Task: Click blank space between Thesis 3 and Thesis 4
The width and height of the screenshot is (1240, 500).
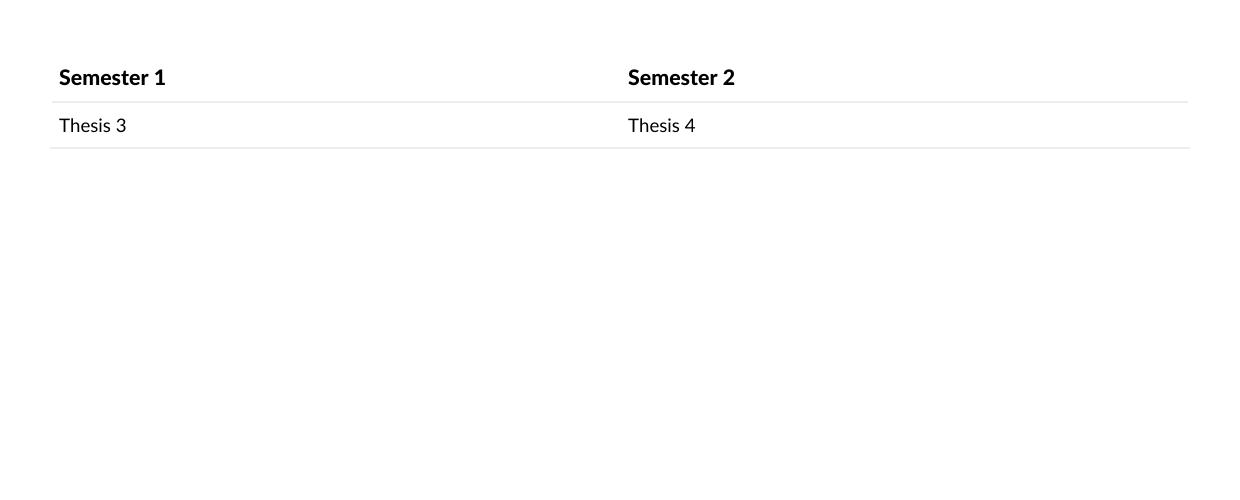Action: [375, 126]
